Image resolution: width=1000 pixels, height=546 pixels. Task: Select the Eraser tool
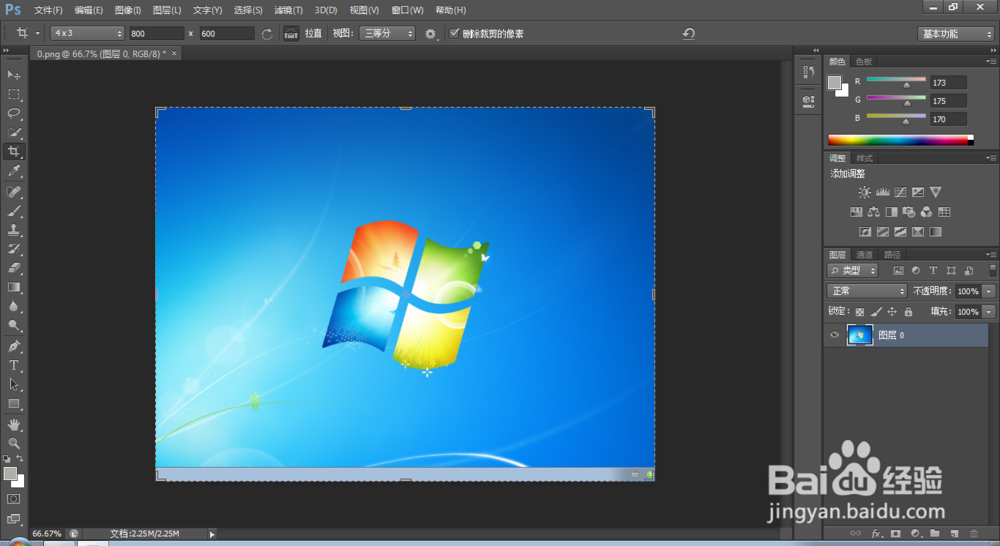pyautogui.click(x=13, y=269)
